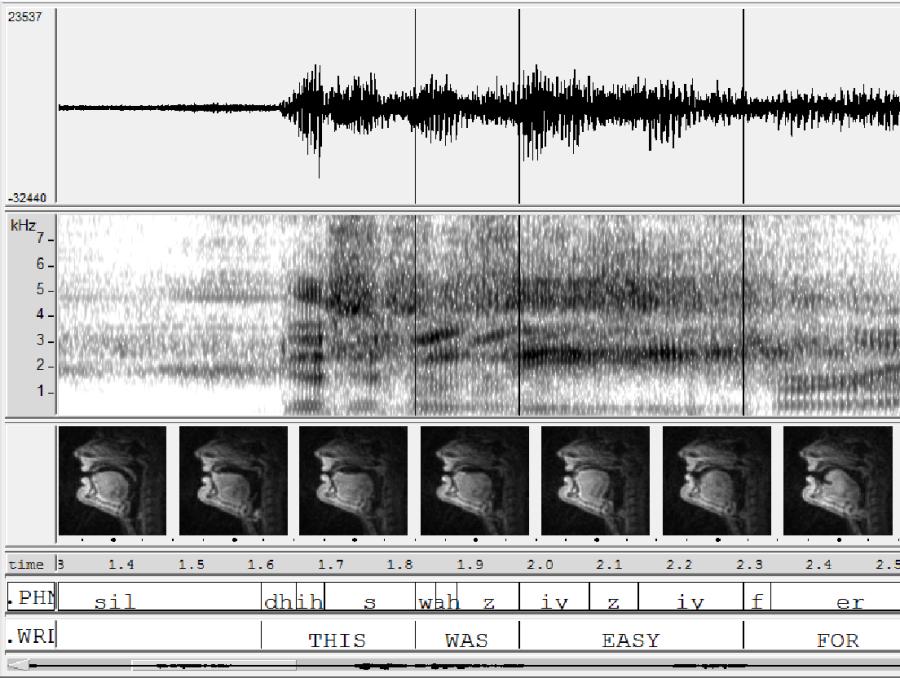900x678 pixels.
Task: Select the 's' phoneme segment in THIS
Action: [370, 601]
